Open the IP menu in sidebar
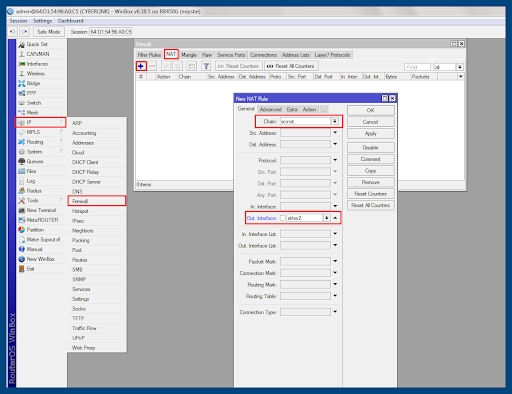The width and height of the screenshot is (512, 394). click(40, 122)
